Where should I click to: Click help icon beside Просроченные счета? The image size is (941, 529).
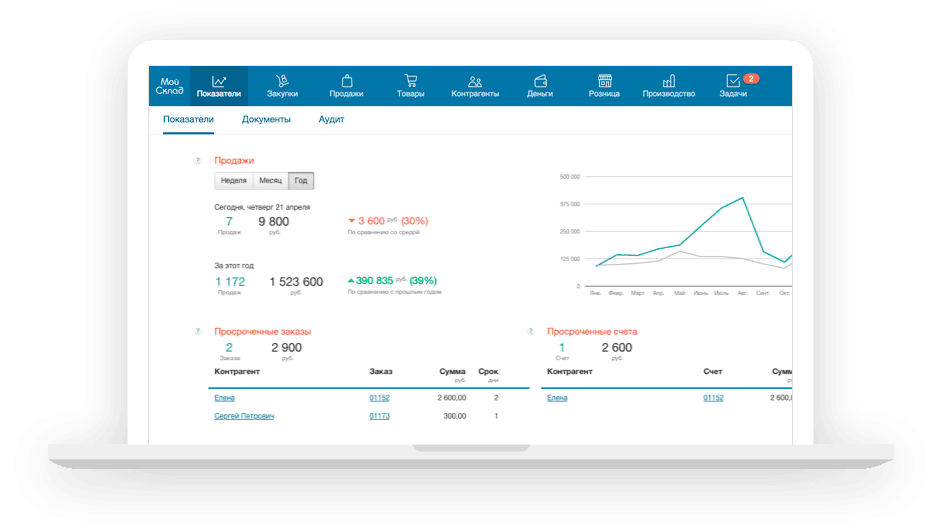click(530, 331)
